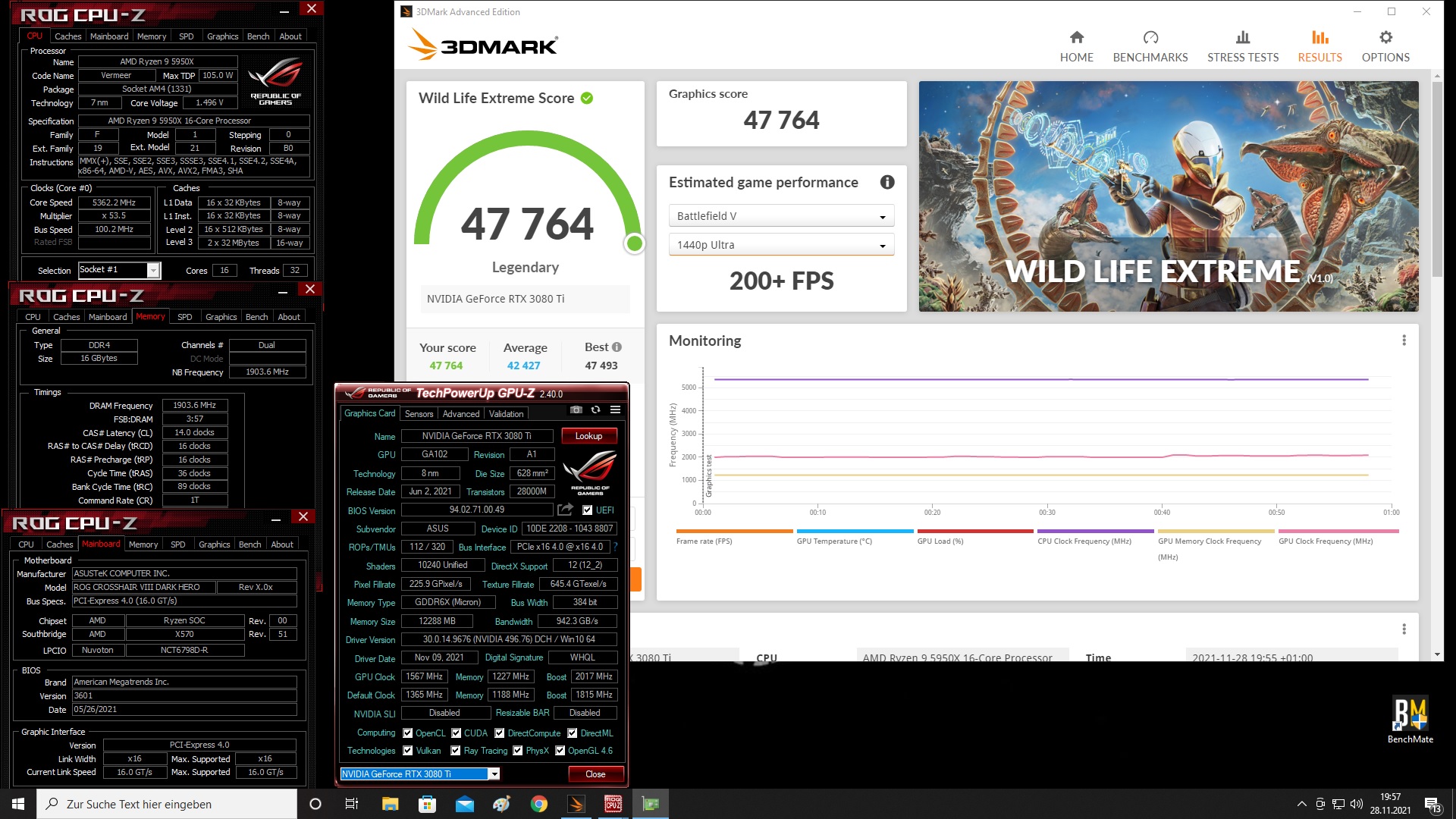Image resolution: width=1456 pixels, height=819 pixels.
Task: Click the Lookup button in GPU-Z
Action: click(588, 435)
